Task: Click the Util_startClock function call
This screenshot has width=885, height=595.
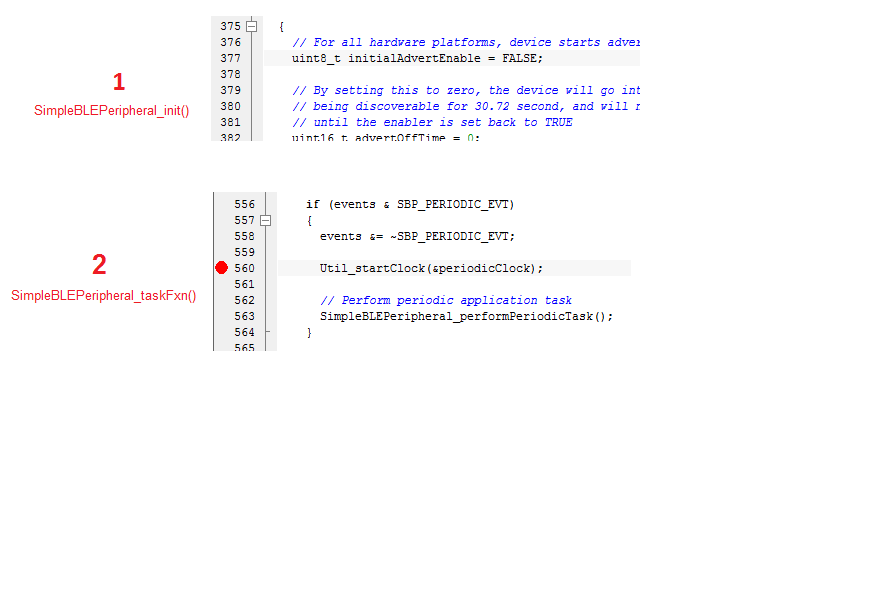Action: click(370, 267)
